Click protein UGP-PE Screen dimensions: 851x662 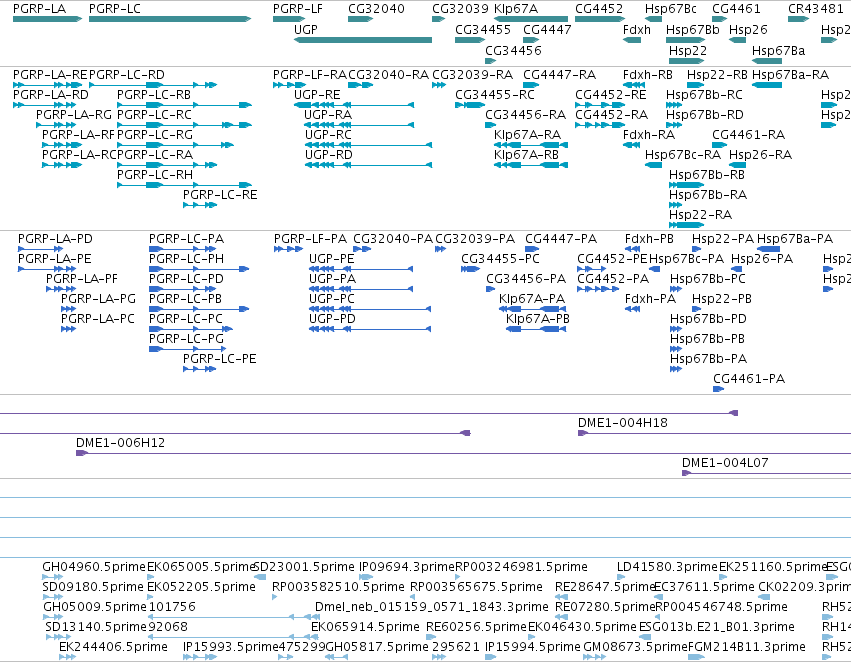click(x=361, y=269)
